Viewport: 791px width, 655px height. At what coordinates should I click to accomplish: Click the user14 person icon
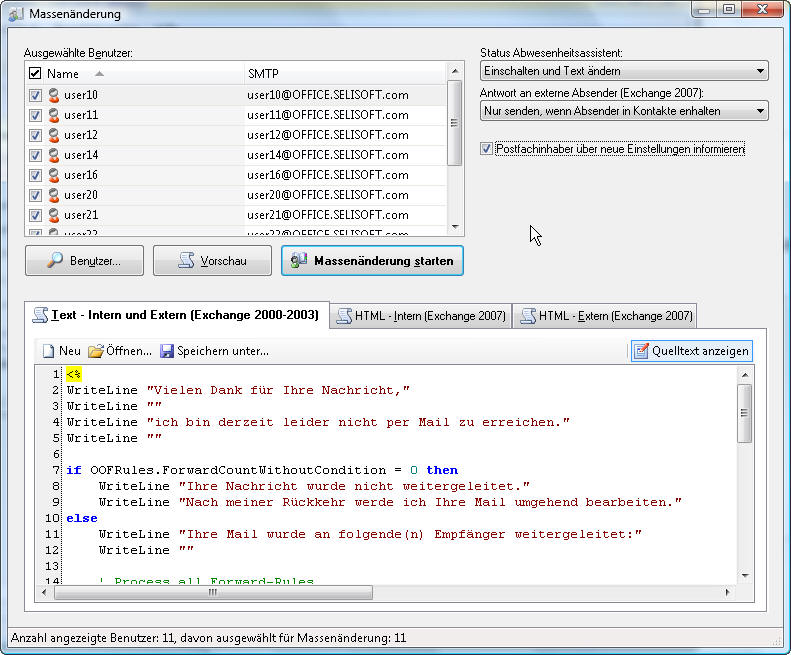coord(53,155)
